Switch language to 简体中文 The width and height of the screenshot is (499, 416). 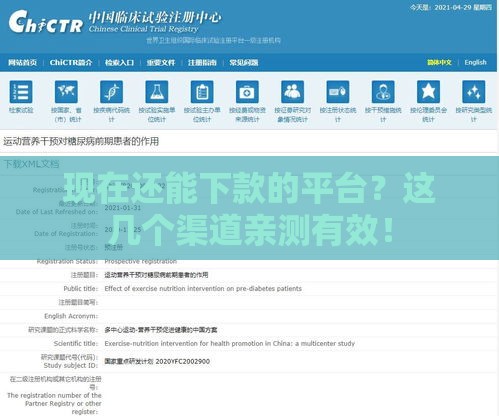pos(439,62)
